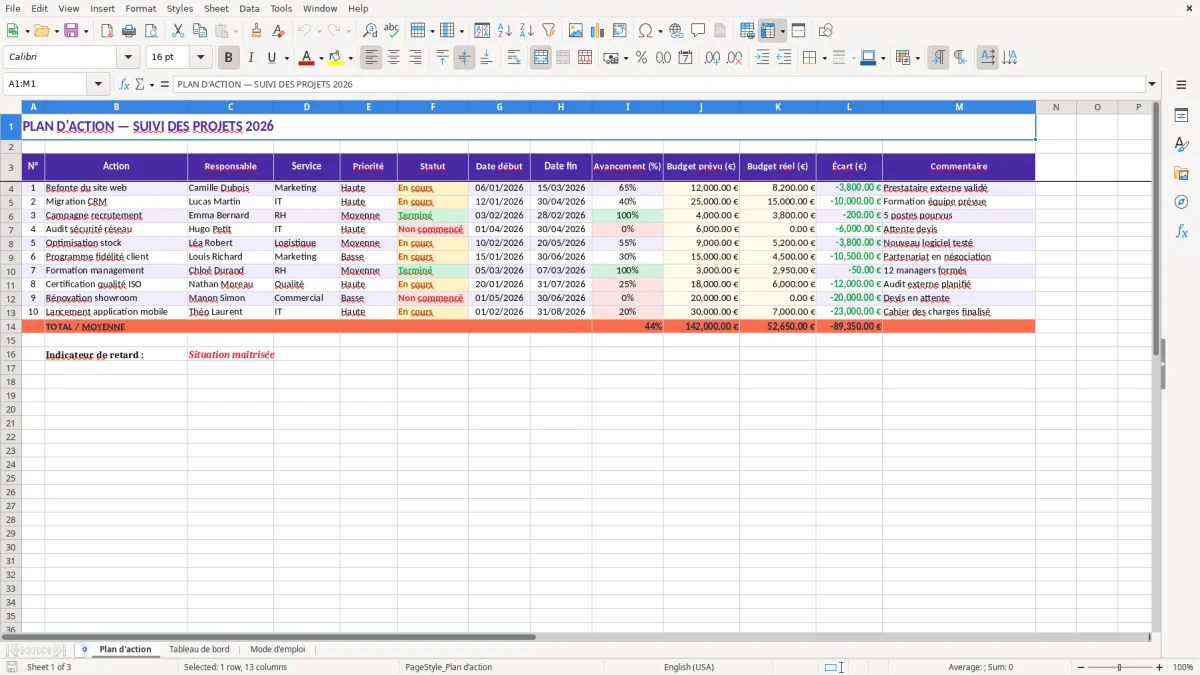This screenshot has width=1200, height=675.
Task: Clear direct formatting
Action: [x=278, y=31]
